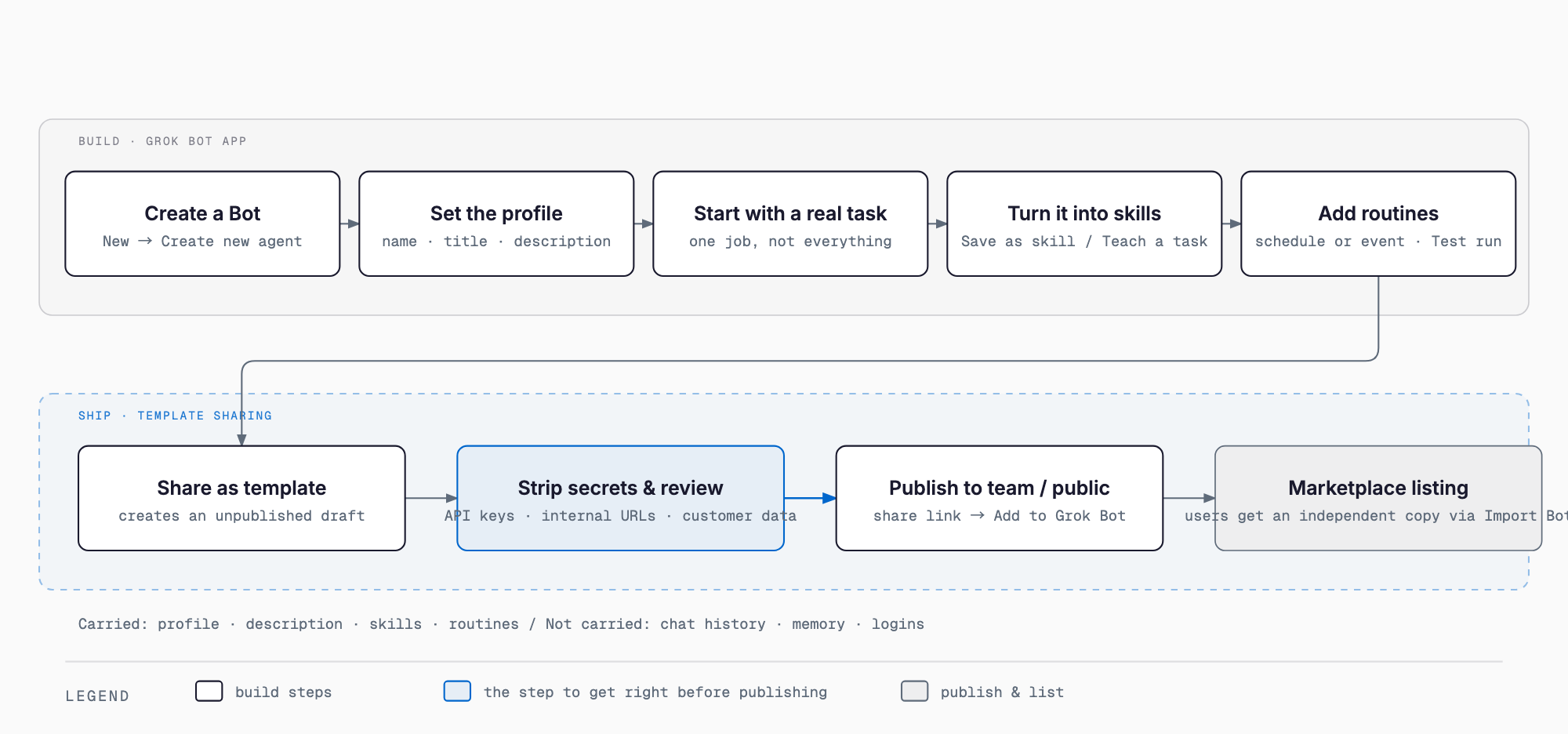Click the gray 'publish & list' legend swatch
Viewport: 1568px width, 734px height.
pos(915,691)
